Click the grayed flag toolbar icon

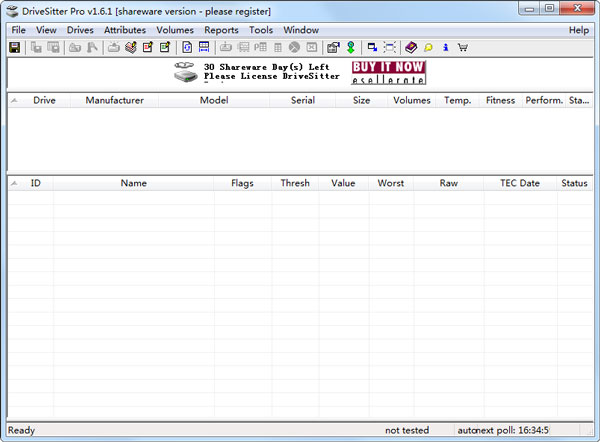pyautogui.click(x=92, y=47)
